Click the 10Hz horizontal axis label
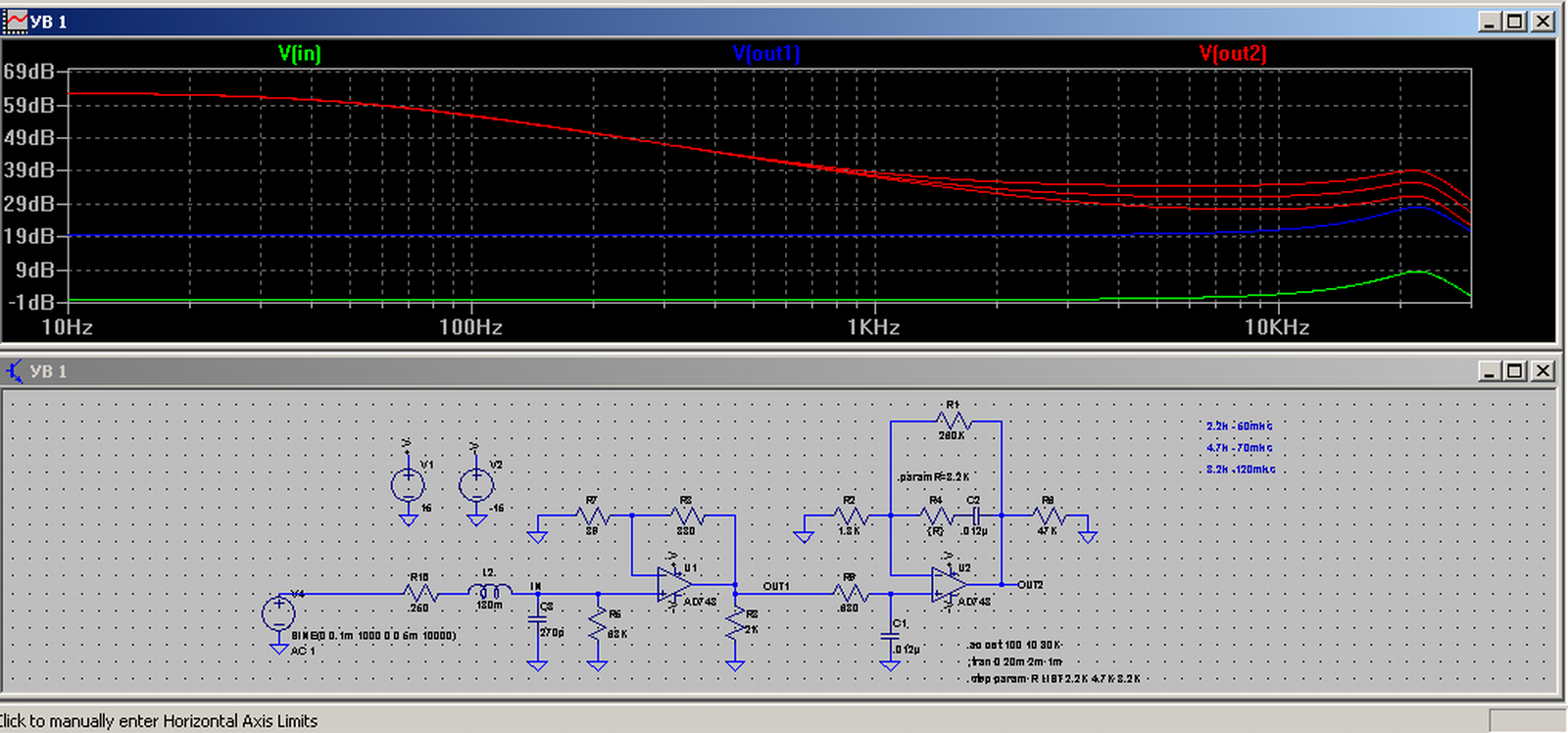This screenshot has width=1568, height=733. coord(68,327)
